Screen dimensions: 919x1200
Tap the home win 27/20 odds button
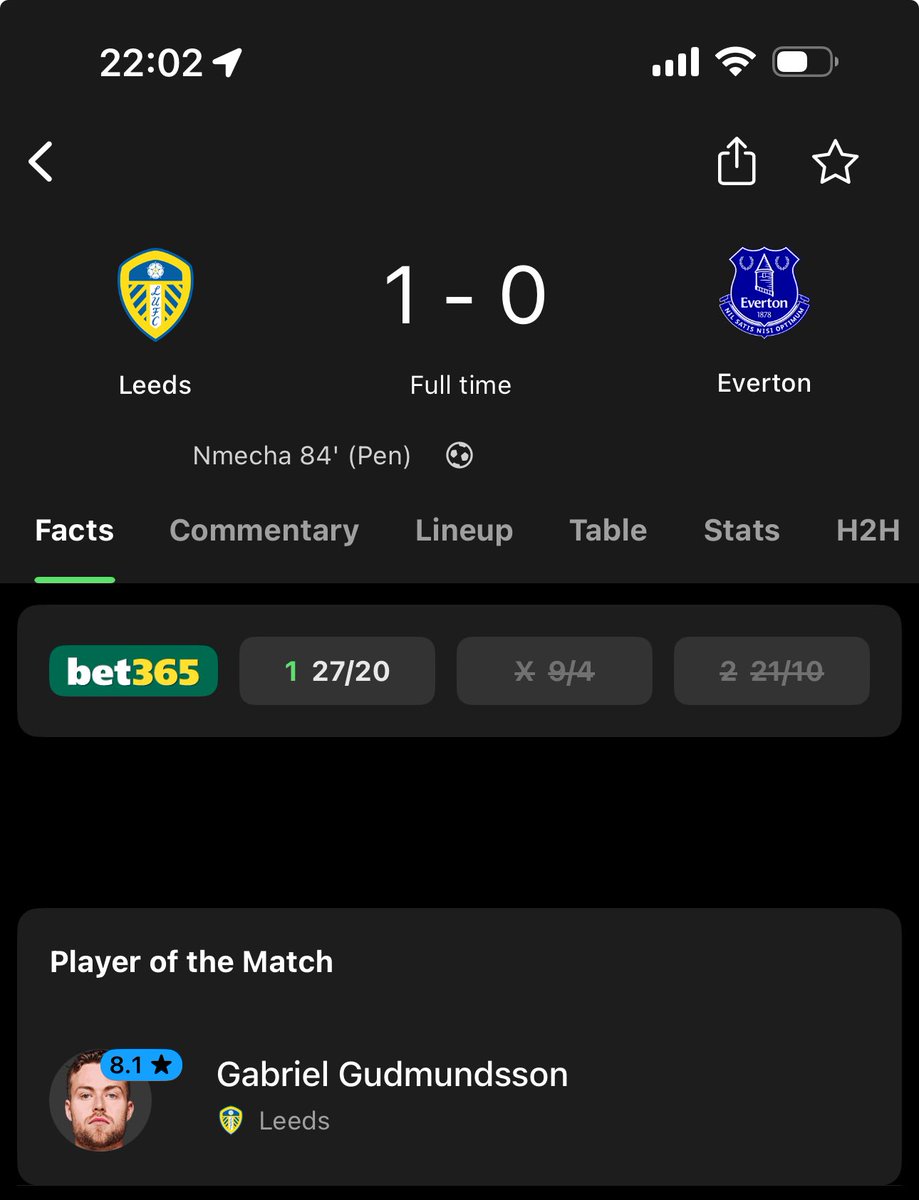[x=337, y=671]
